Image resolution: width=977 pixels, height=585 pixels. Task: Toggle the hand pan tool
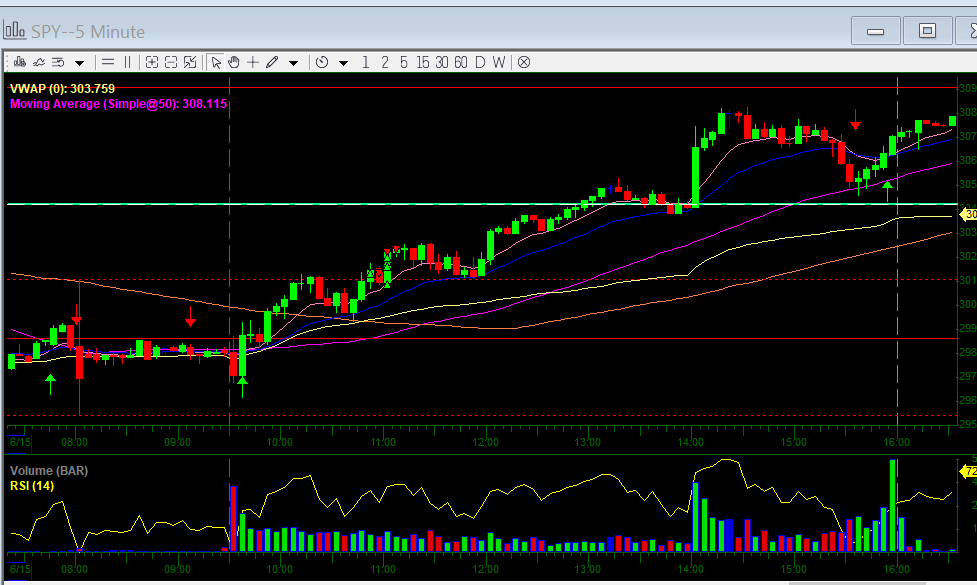click(234, 62)
